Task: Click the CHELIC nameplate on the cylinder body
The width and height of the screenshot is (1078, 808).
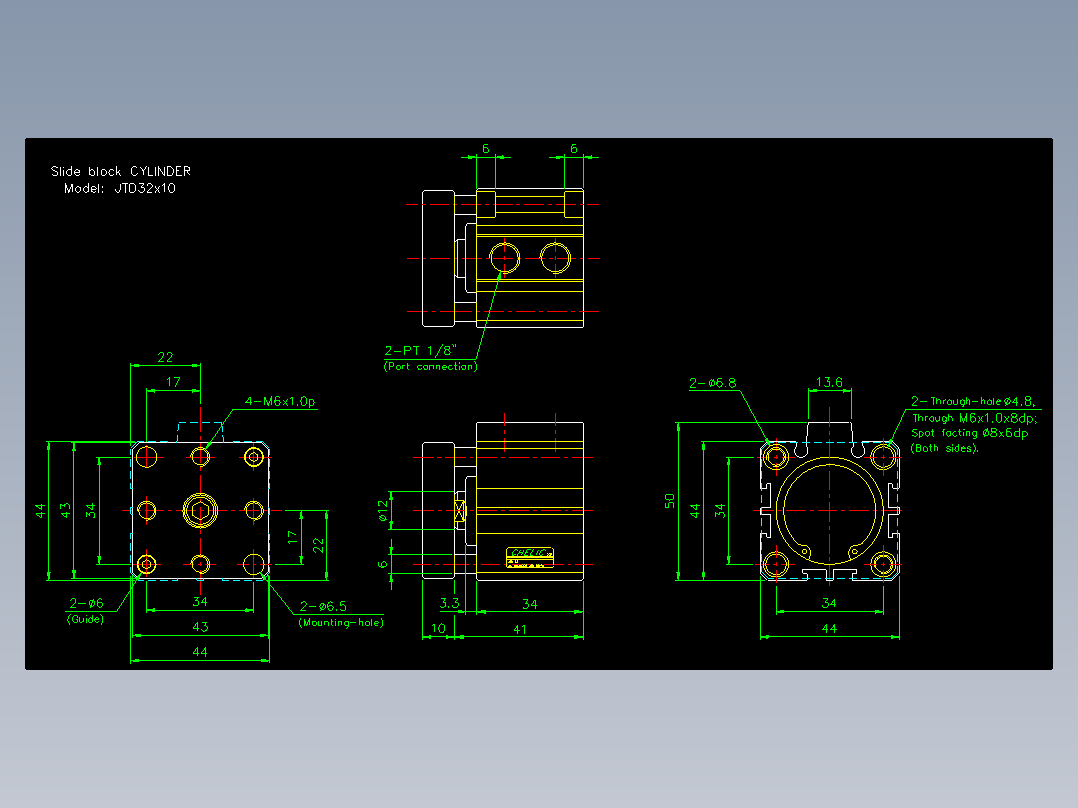Action: click(530, 557)
